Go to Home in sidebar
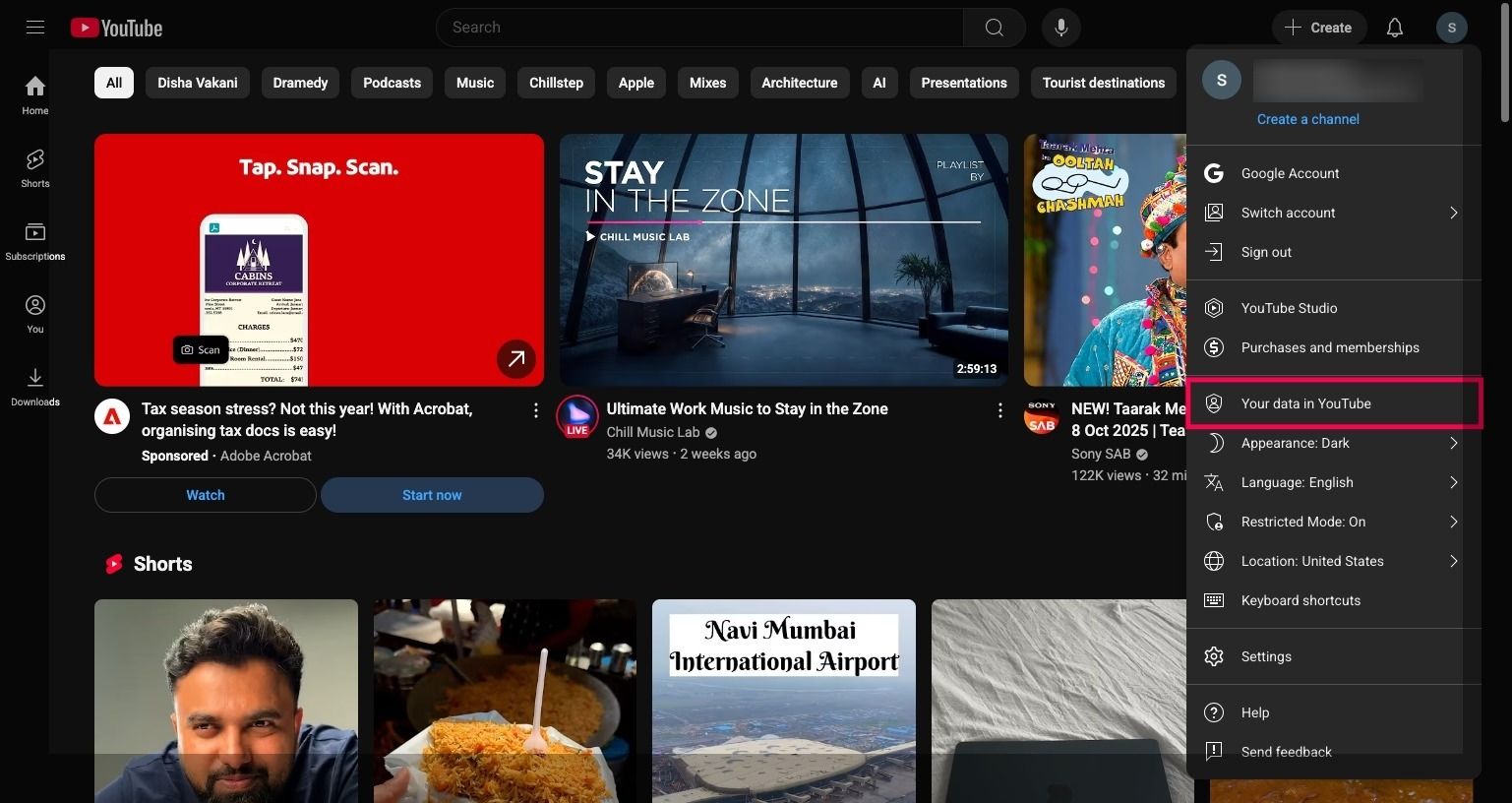Viewport: 1512px width, 803px height. [x=35, y=95]
